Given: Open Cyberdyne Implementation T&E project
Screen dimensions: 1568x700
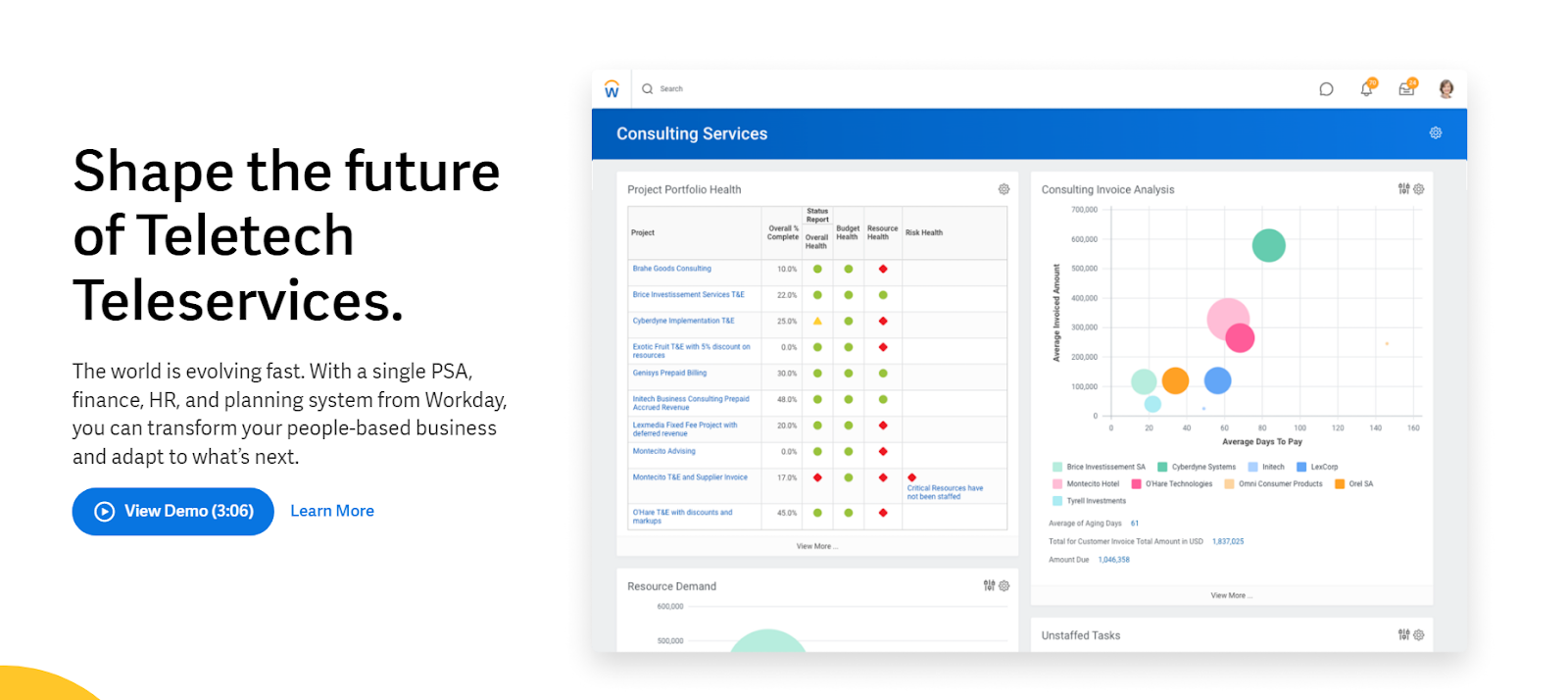Looking at the screenshot, I should [x=683, y=322].
